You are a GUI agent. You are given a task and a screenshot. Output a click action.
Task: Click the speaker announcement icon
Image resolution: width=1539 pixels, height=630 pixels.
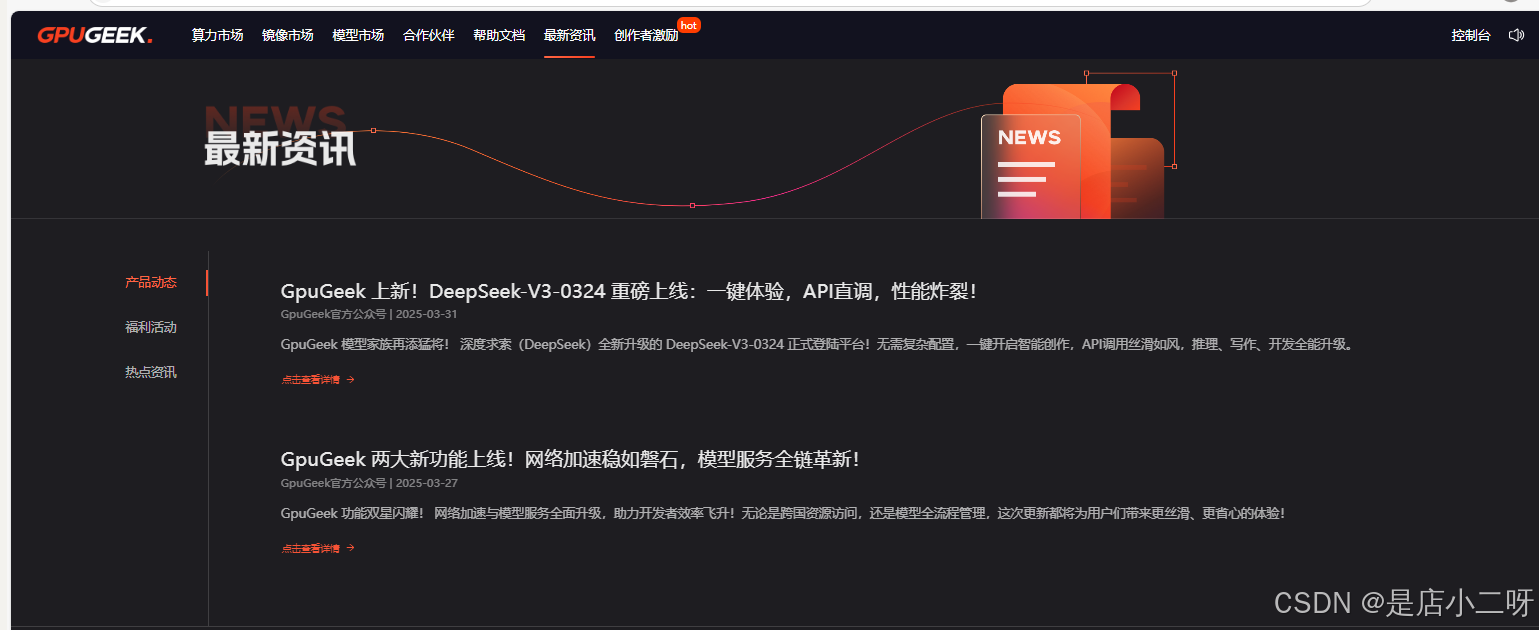tap(1516, 35)
